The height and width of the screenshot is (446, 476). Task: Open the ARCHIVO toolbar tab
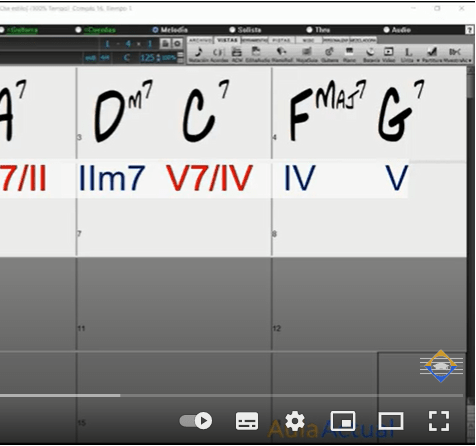(200, 40)
